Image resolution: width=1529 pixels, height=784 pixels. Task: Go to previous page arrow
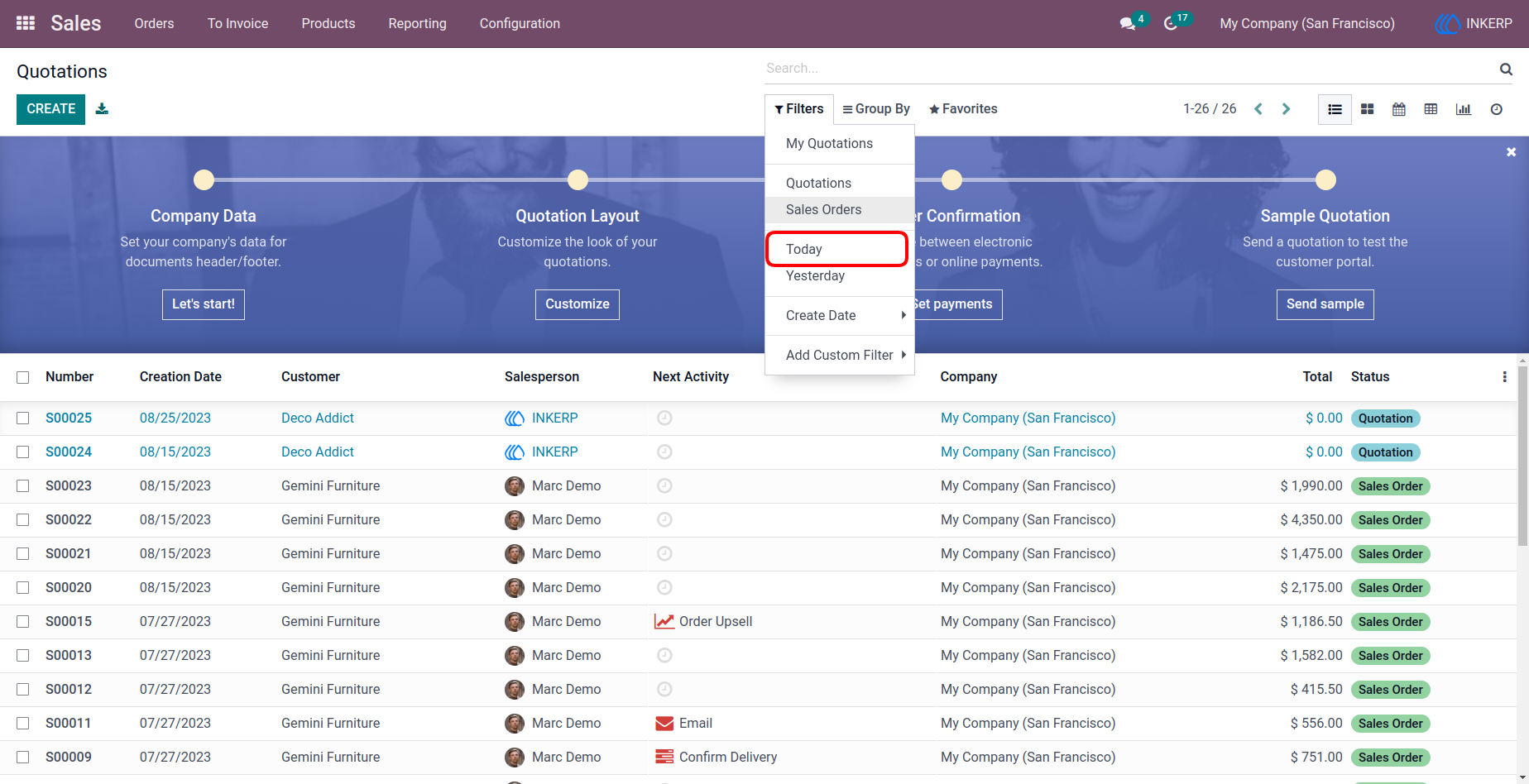pyautogui.click(x=1258, y=109)
